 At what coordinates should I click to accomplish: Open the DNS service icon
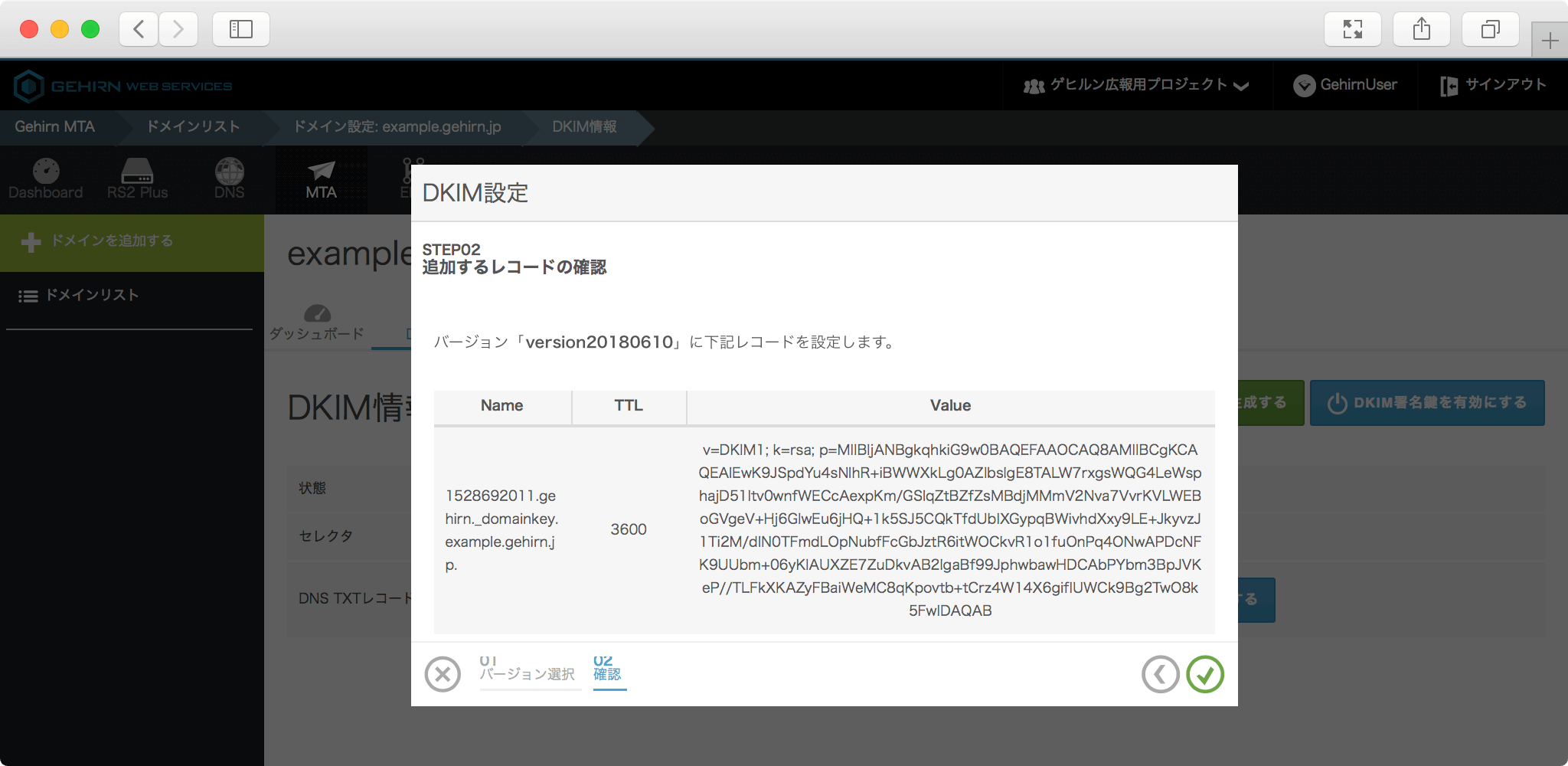(229, 180)
